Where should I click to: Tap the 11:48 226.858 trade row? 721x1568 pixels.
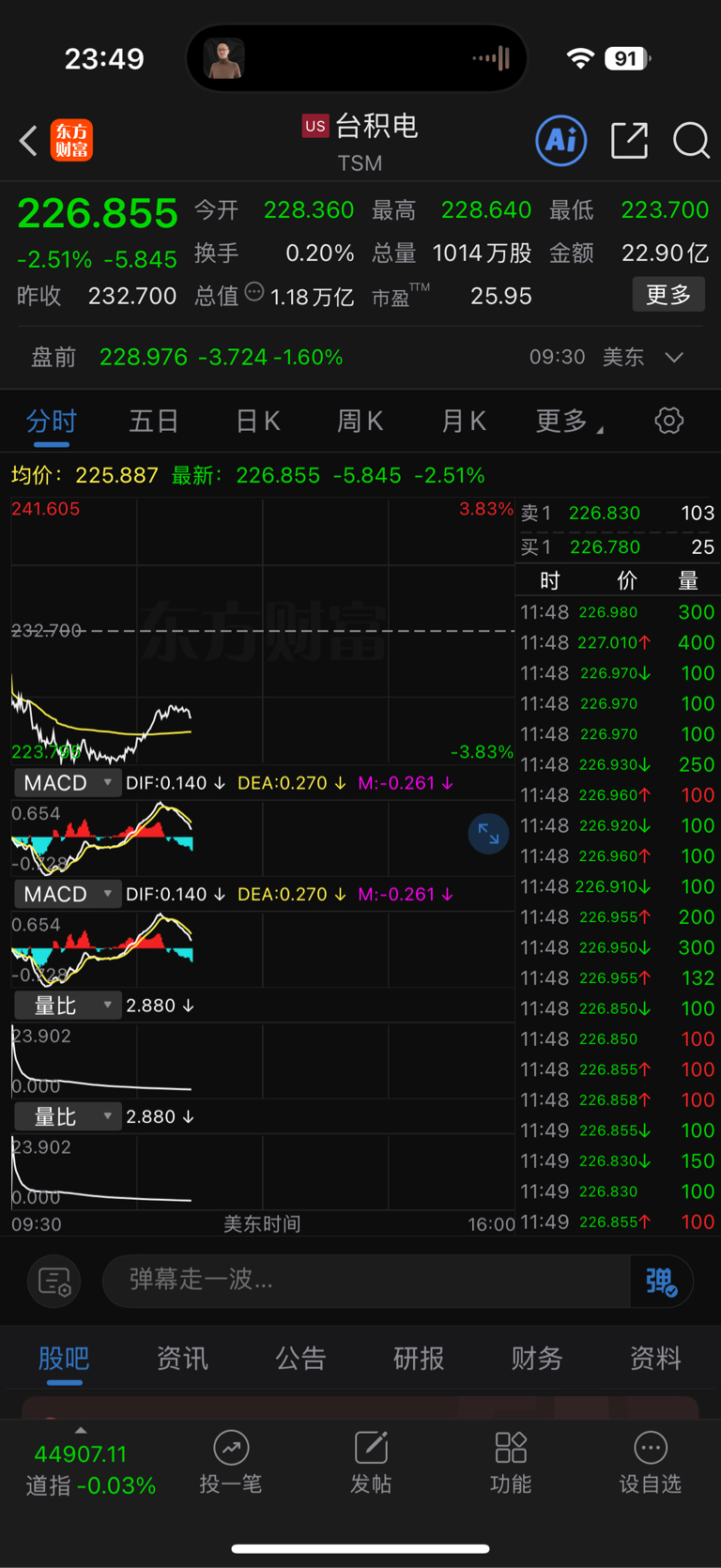618,1099
